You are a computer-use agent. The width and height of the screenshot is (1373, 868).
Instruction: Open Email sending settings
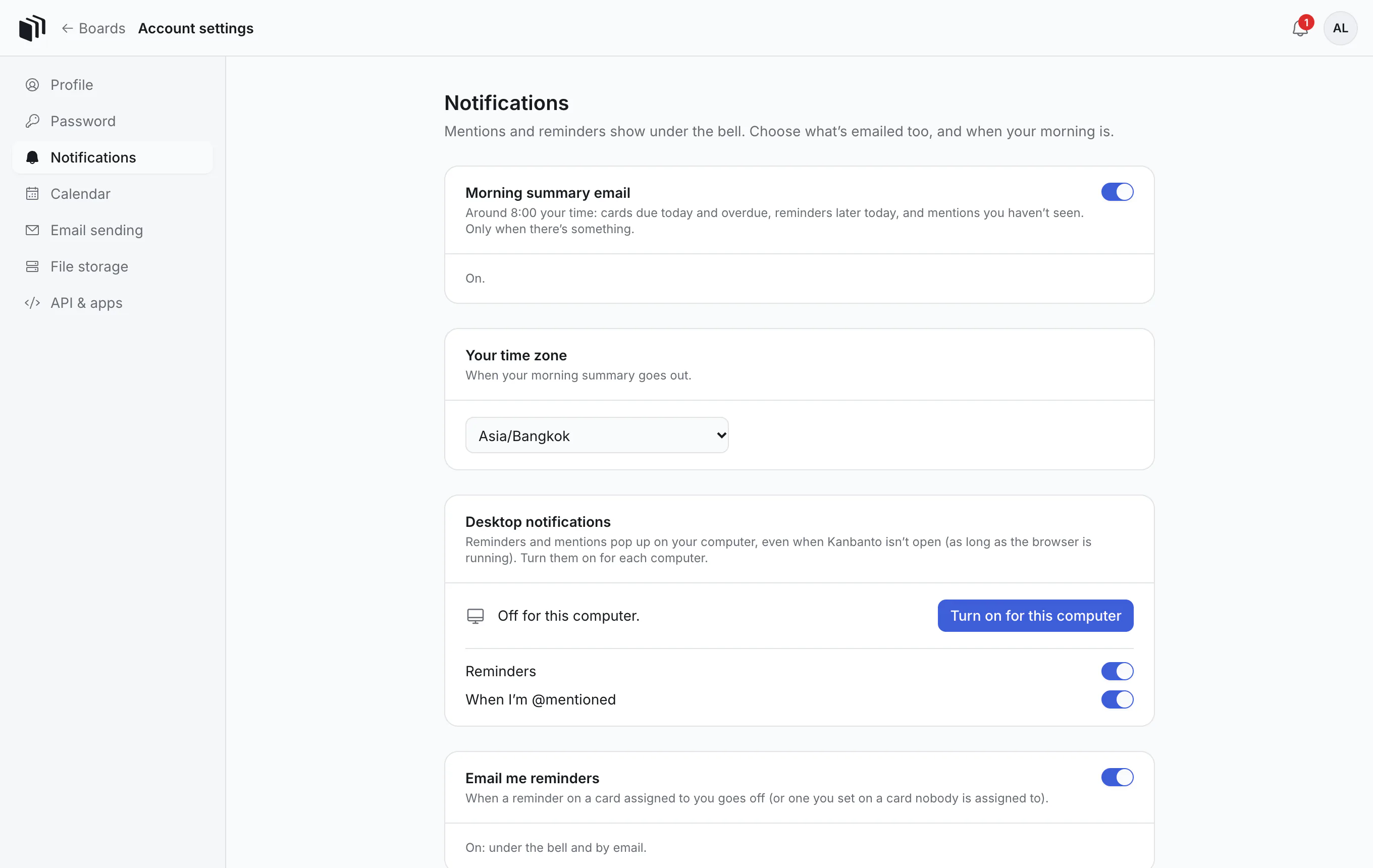(x=113, y=230)
